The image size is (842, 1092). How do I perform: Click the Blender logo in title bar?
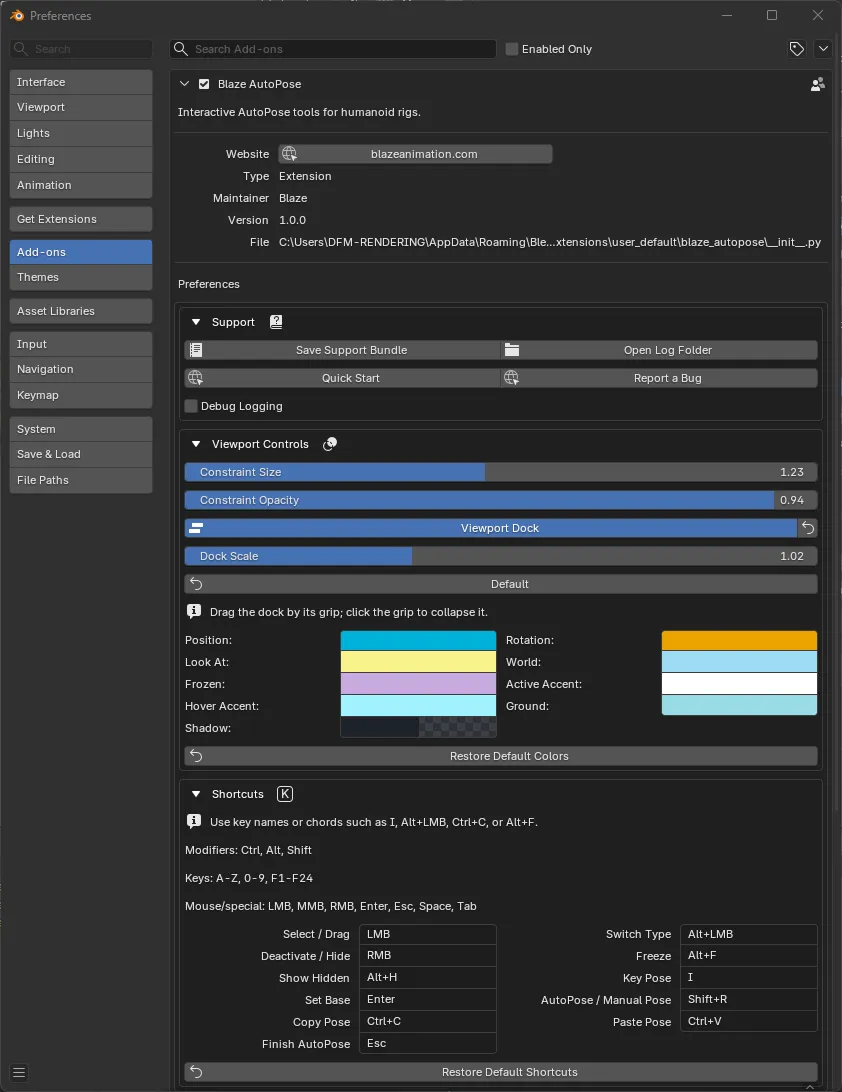pyautogui.click(x=17, y=15)
